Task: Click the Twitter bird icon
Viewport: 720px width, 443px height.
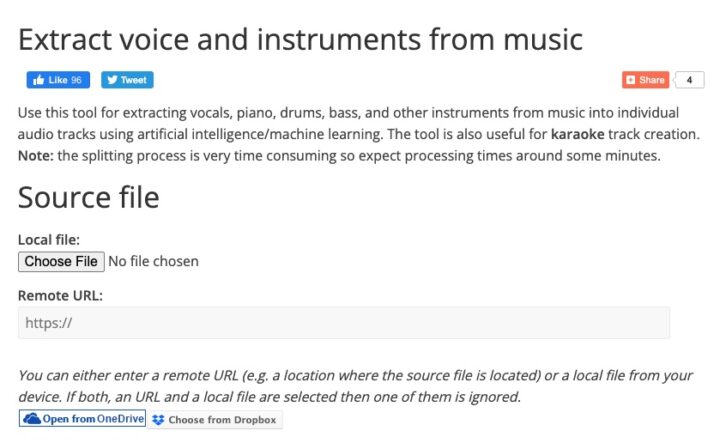Action: (x=111, y=80)
